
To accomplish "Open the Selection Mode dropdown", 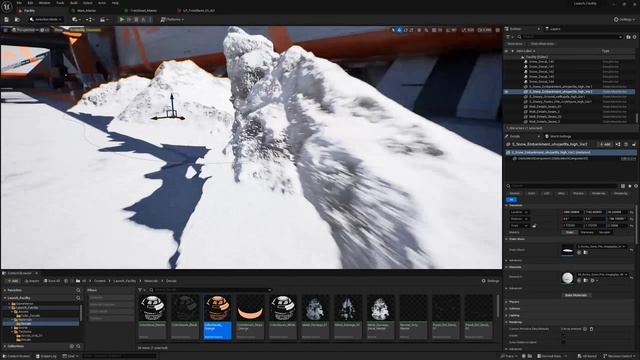I will click(x=46, y=19).
